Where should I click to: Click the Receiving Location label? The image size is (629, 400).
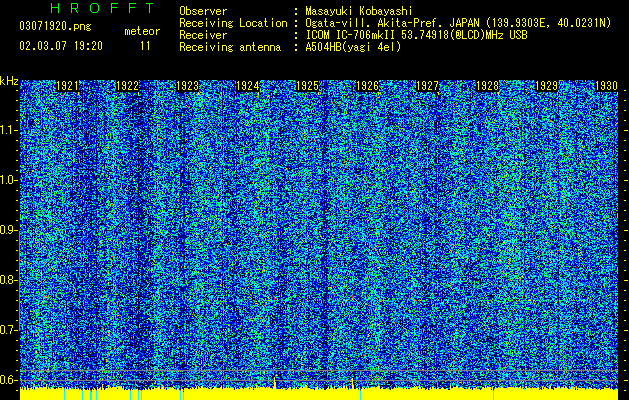[233, 23]
